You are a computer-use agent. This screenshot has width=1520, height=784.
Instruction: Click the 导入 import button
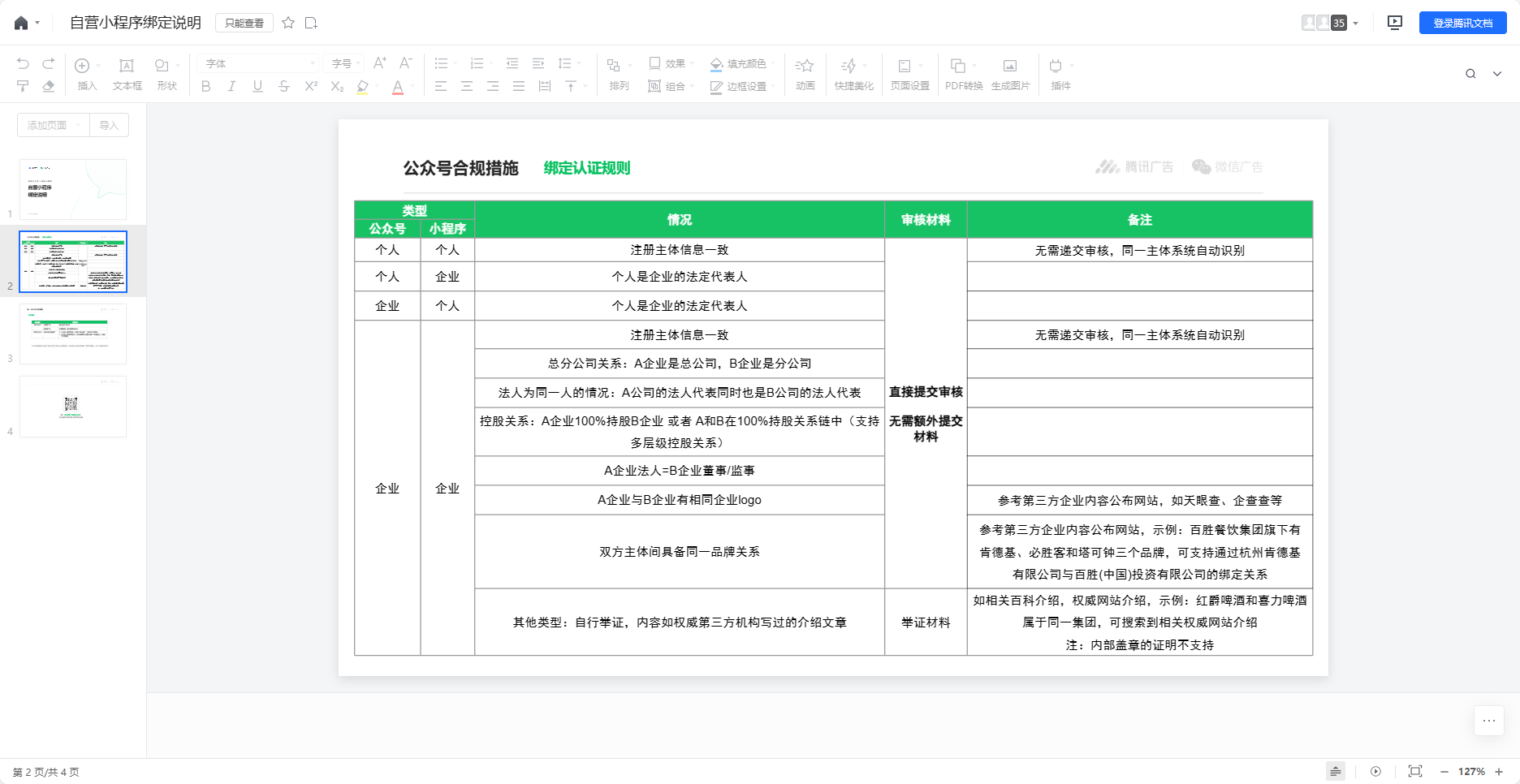[109, 125]
